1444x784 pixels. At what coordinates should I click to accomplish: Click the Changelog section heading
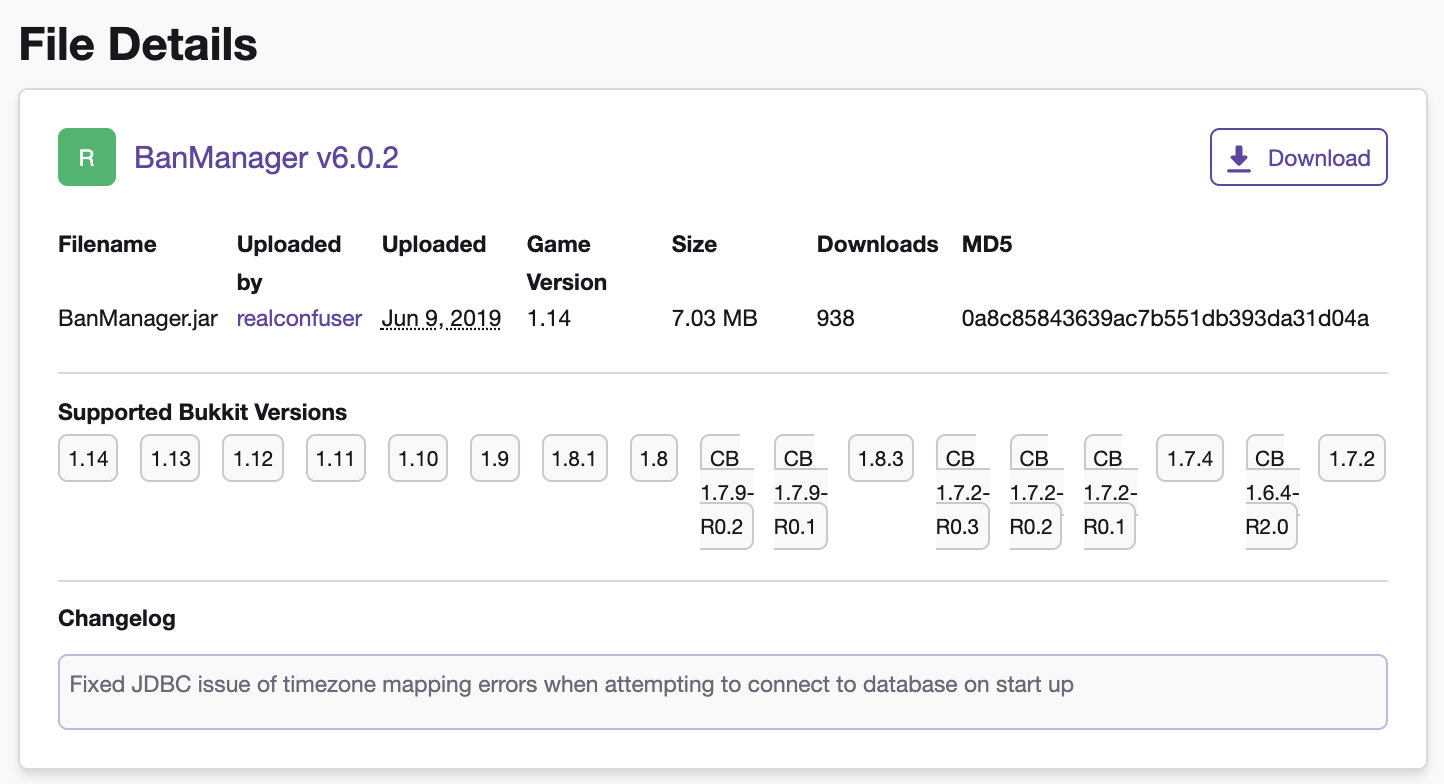pos(117,619)
